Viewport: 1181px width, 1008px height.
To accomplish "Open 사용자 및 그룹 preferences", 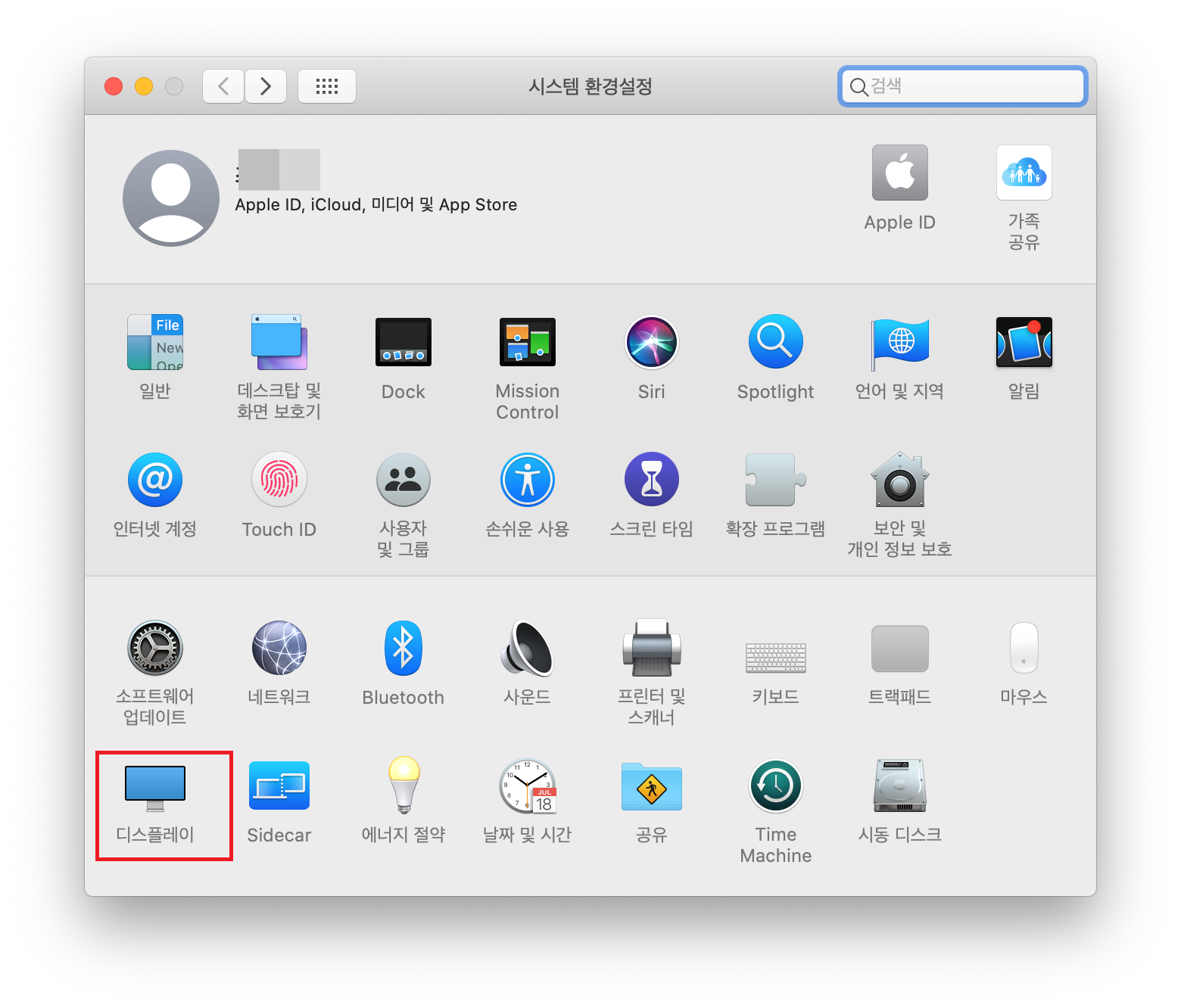I will pos(404,480).
